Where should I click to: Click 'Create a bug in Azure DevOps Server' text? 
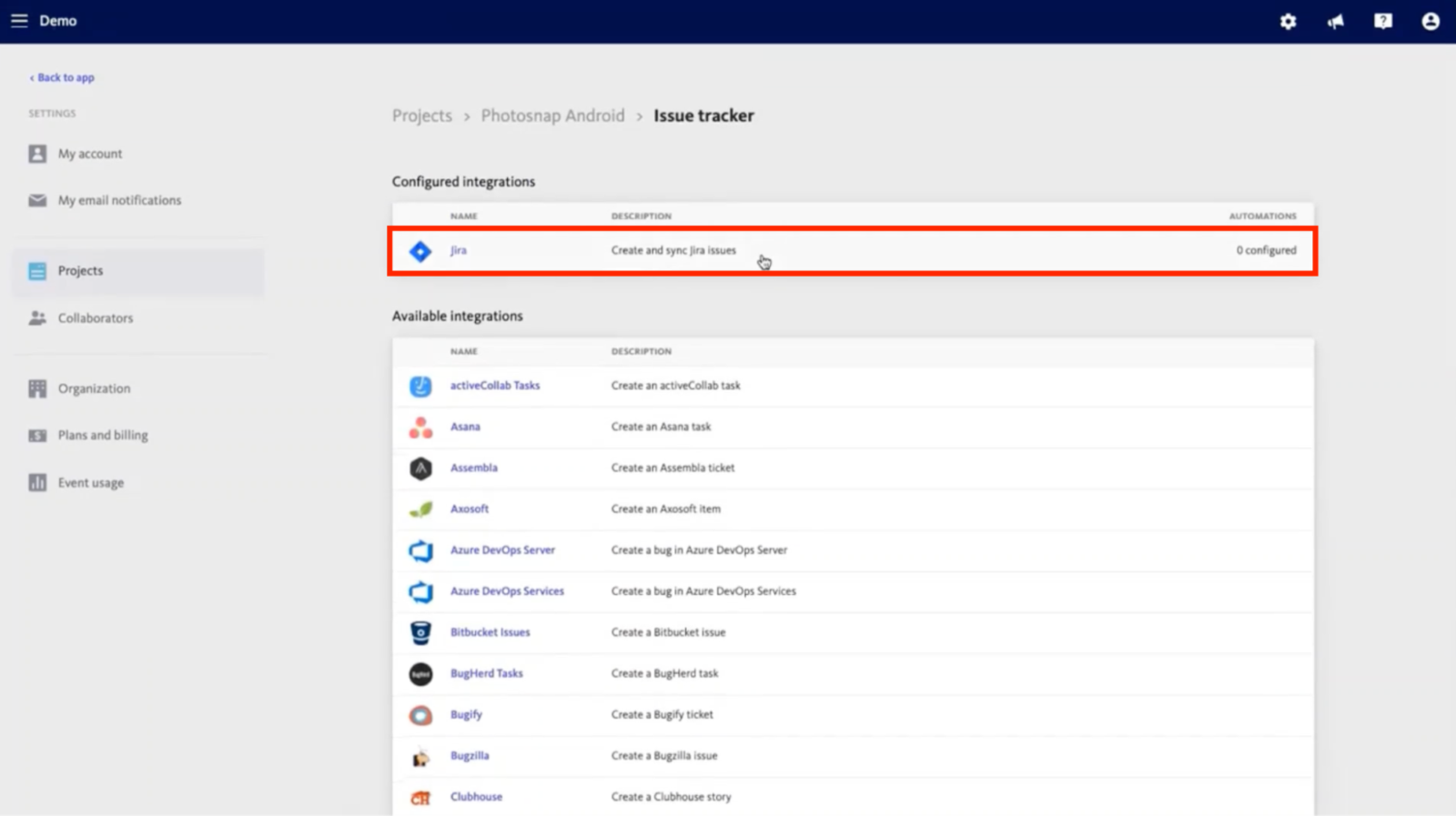(699, 550)
